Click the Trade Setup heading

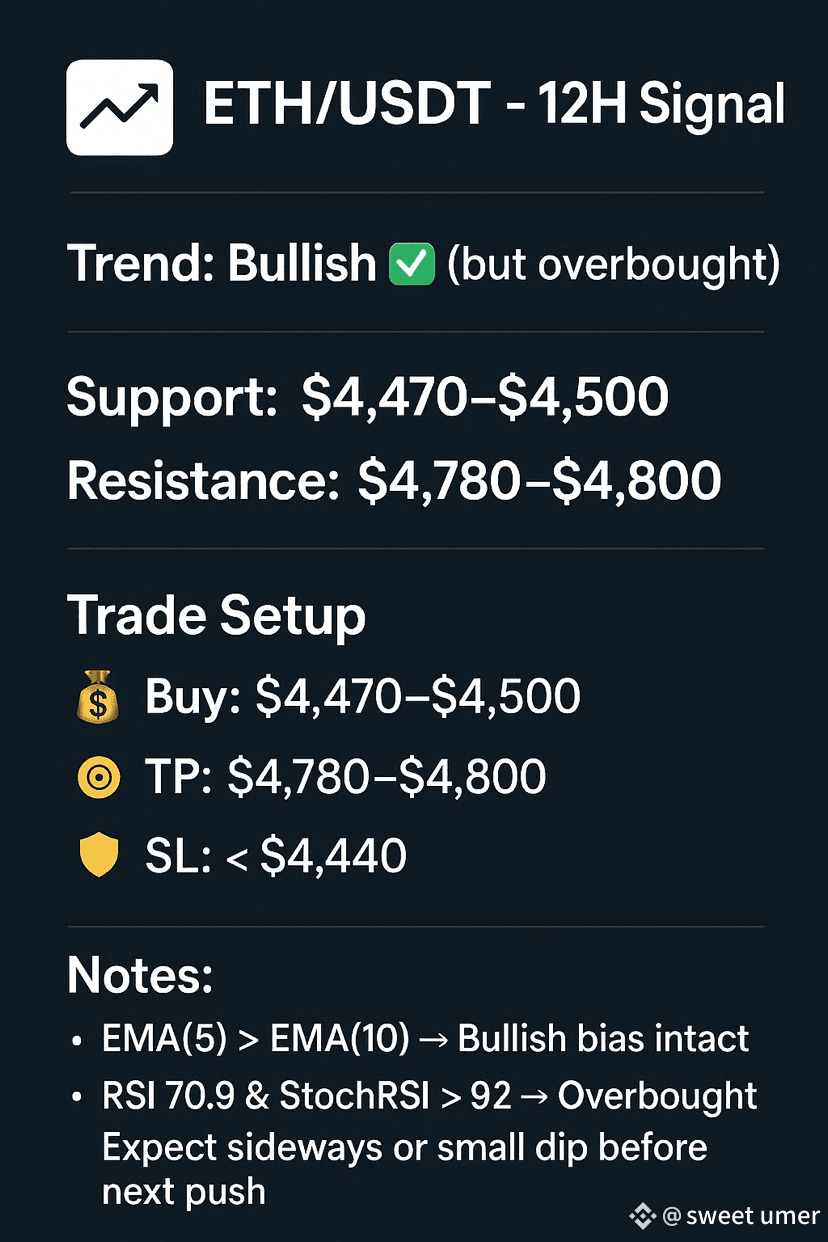[x=216, y=615]
